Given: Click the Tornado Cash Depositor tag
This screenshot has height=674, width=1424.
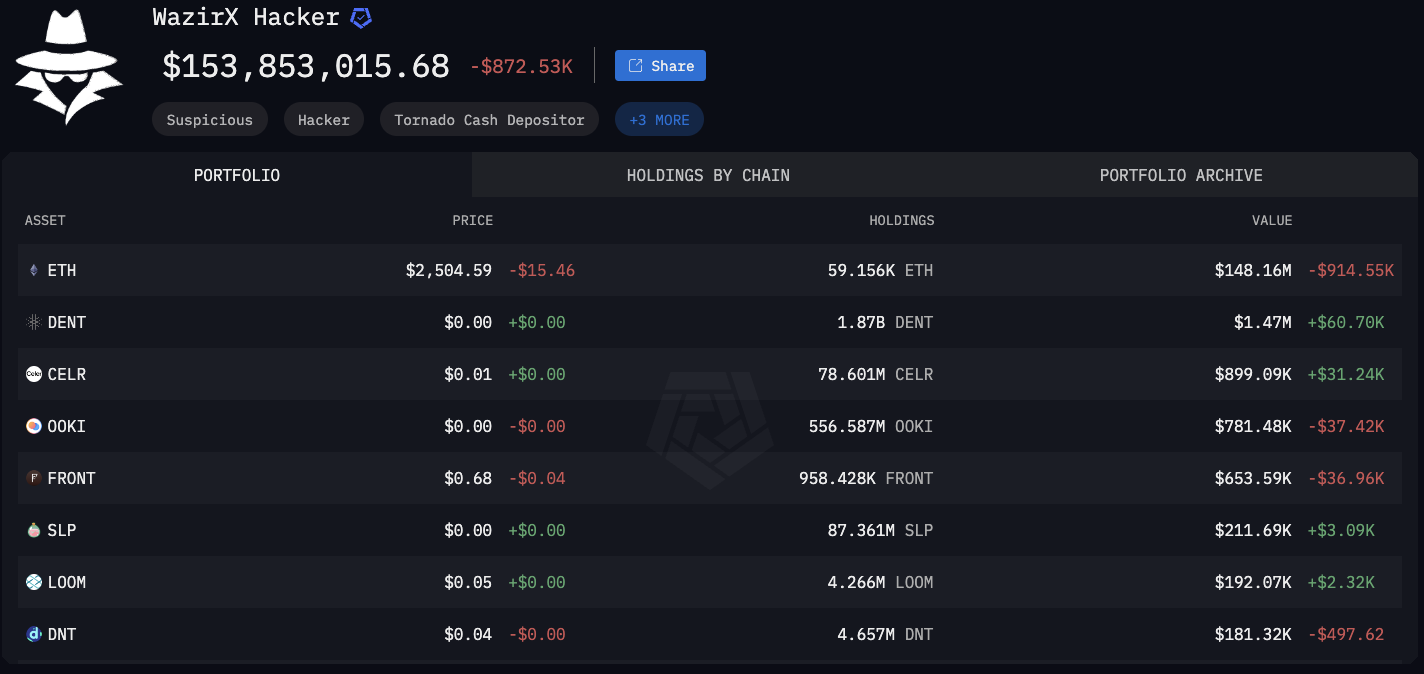Looking at the screenshot, I should point(489,120).
